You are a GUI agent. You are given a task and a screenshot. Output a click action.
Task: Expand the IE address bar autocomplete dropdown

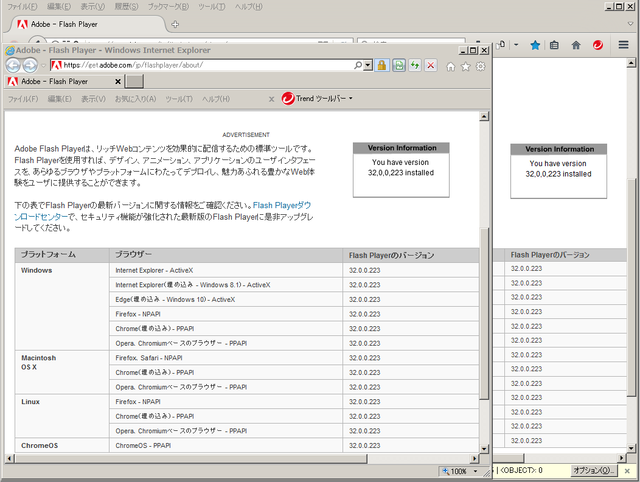pos(368,65)
